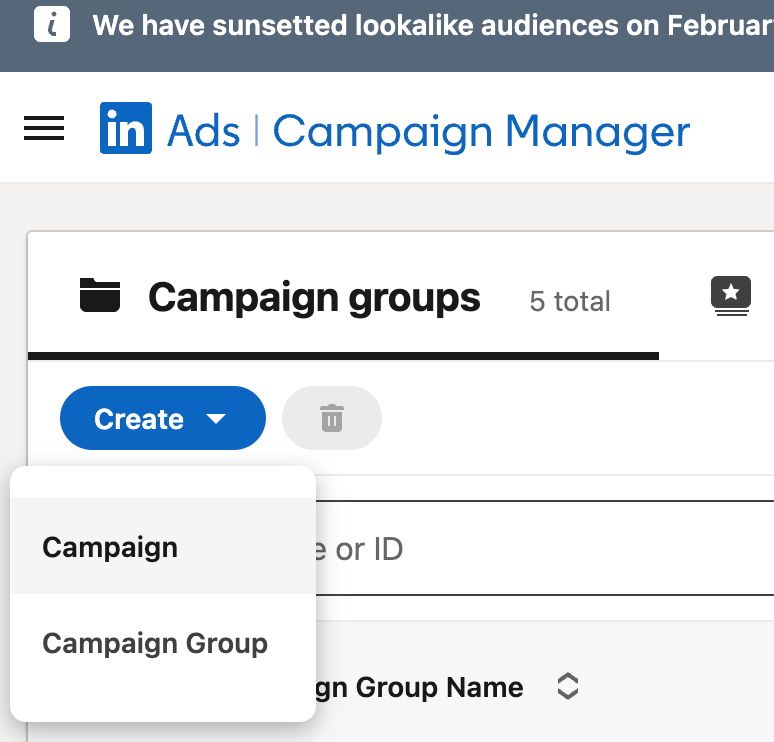Image resolution: width=774 pixels, height=742 pixels.
Task: Open the hamburger navigation menu
Action: point(44,129)
